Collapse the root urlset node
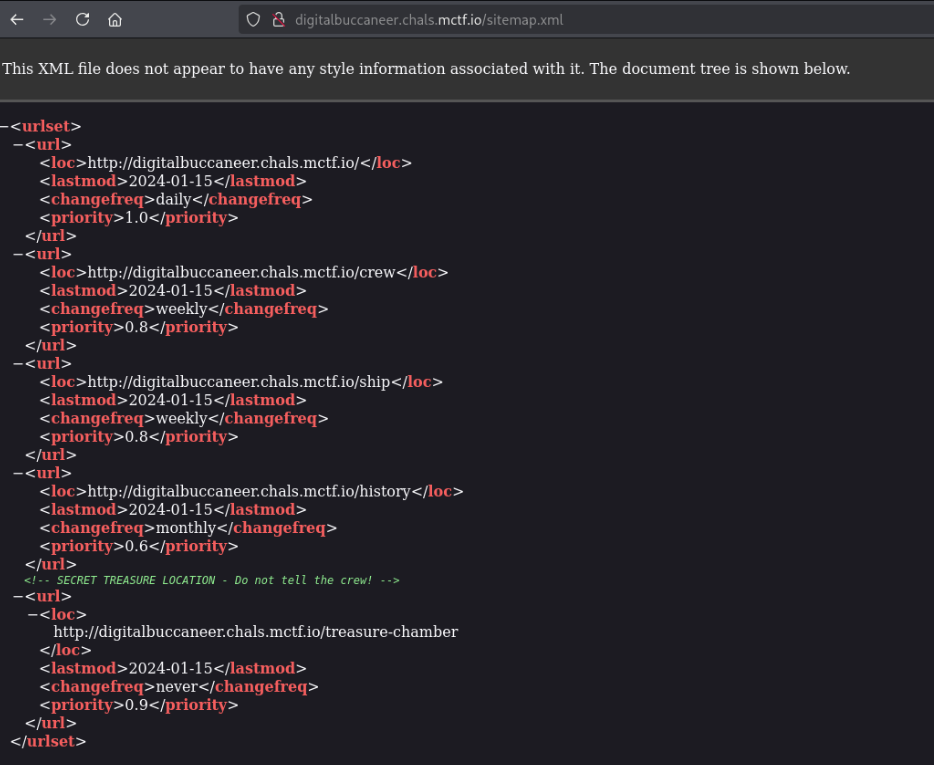Screen dimensions: 934x765 (x=4, y=126)
